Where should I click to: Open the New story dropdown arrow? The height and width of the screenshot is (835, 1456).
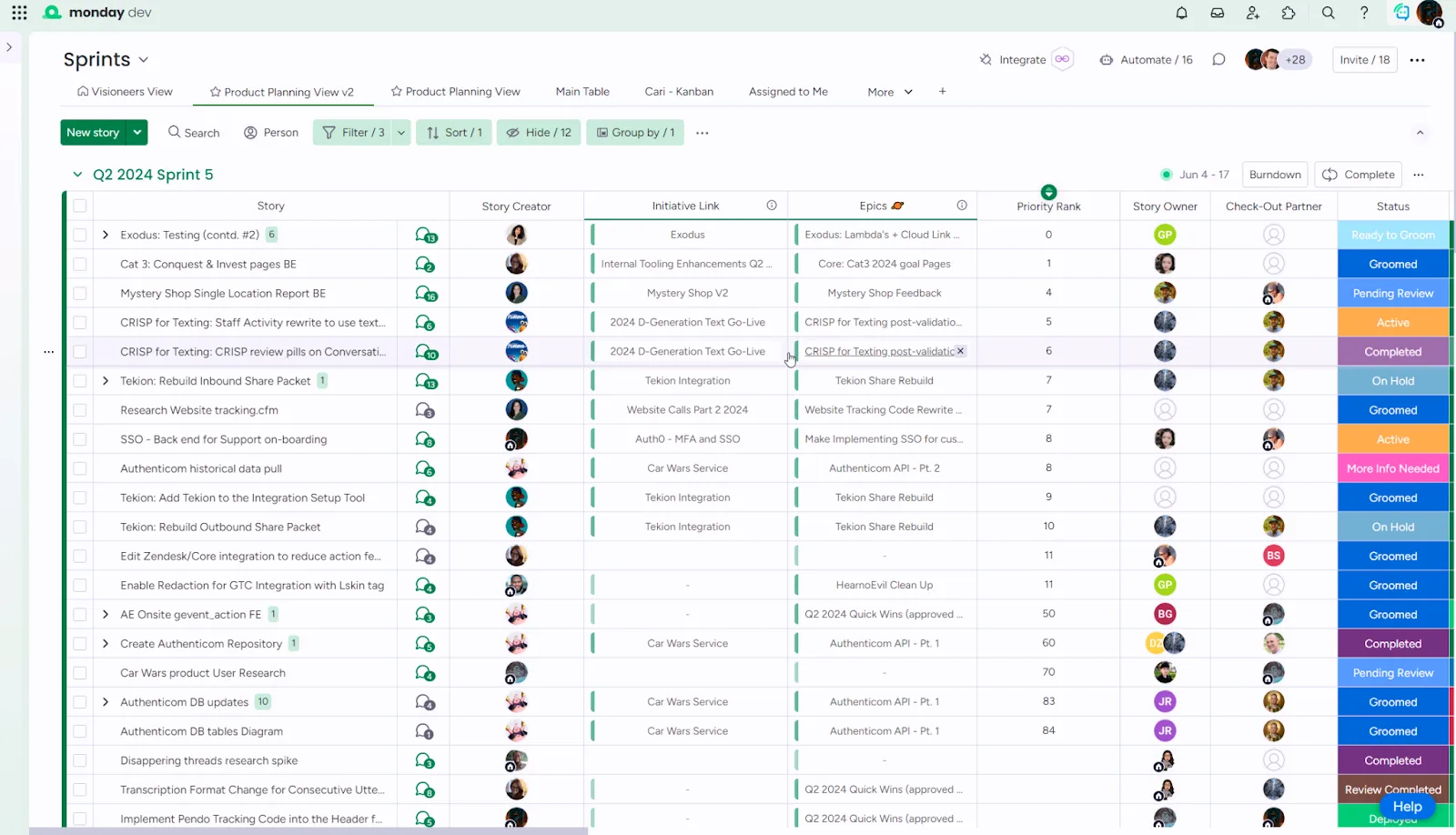tap(136, 133)
